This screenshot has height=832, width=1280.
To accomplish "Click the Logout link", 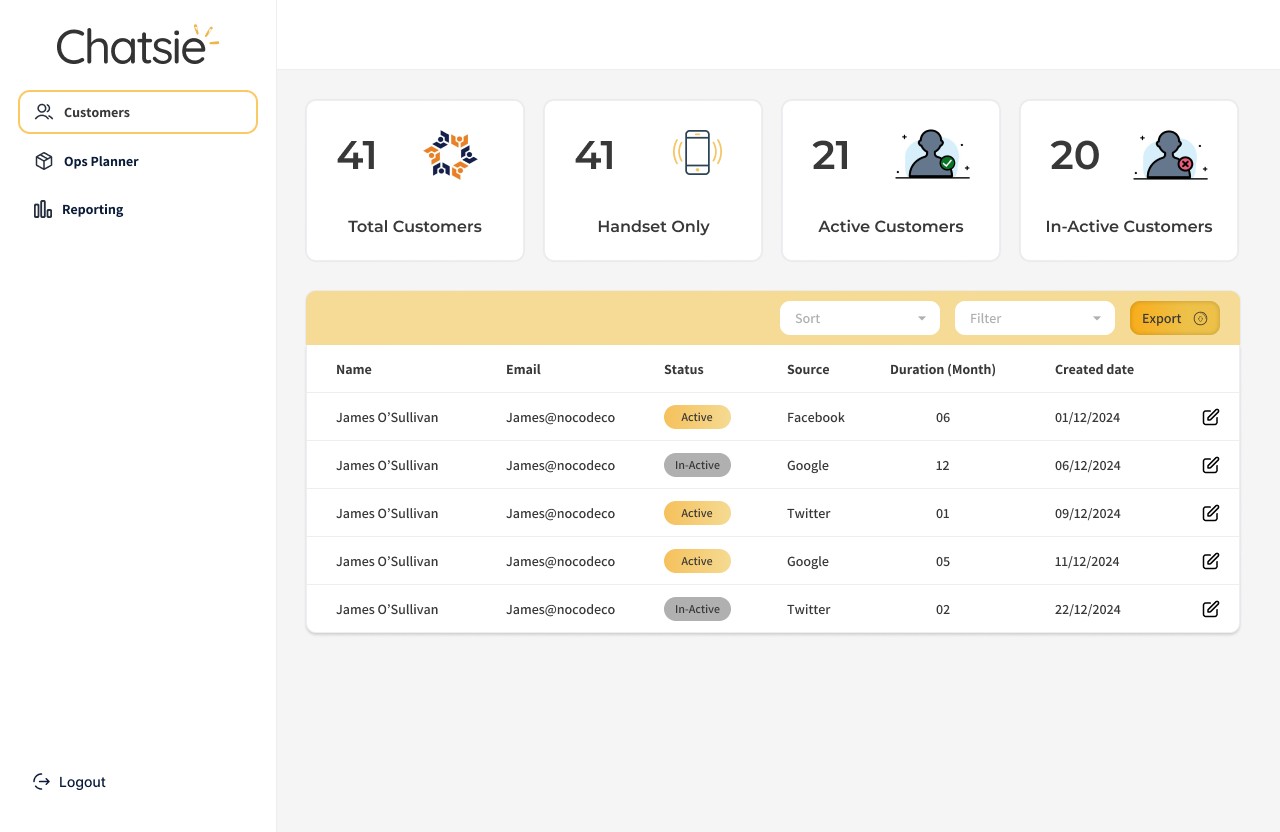I will [x=69, y=782].
